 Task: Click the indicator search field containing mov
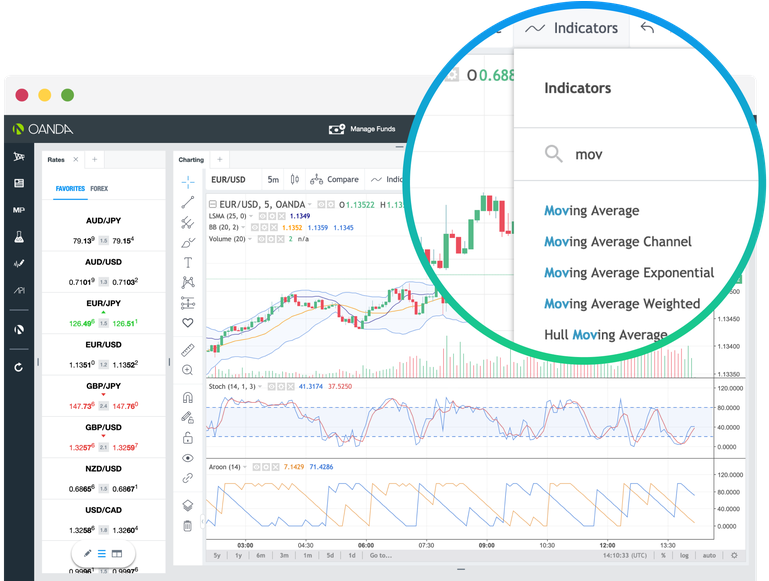638,154
